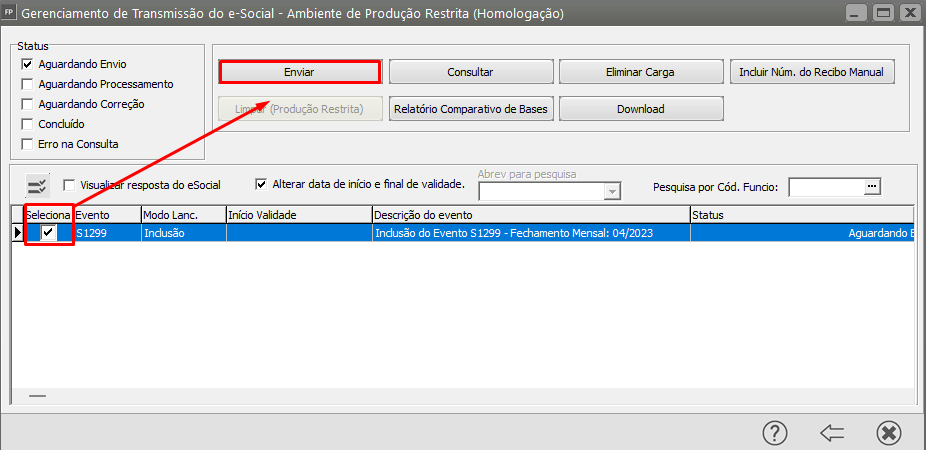The width and height of the screenshot is (926, 450).
Task: Click the empty Início Validade cell of S1299
Action: [x=299, y=233]
